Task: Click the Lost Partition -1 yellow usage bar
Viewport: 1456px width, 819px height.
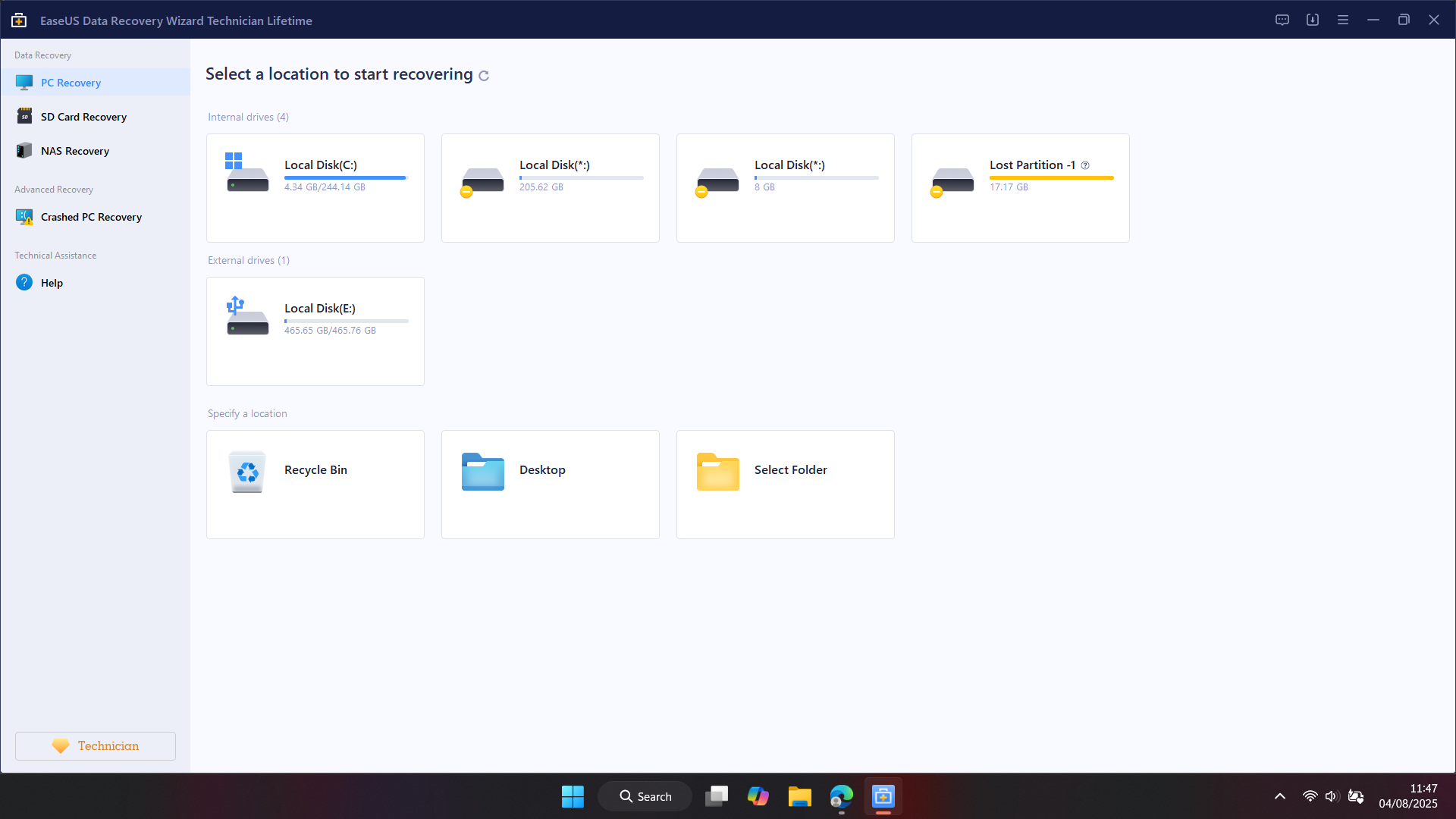Action: (x=1051, y=178)
